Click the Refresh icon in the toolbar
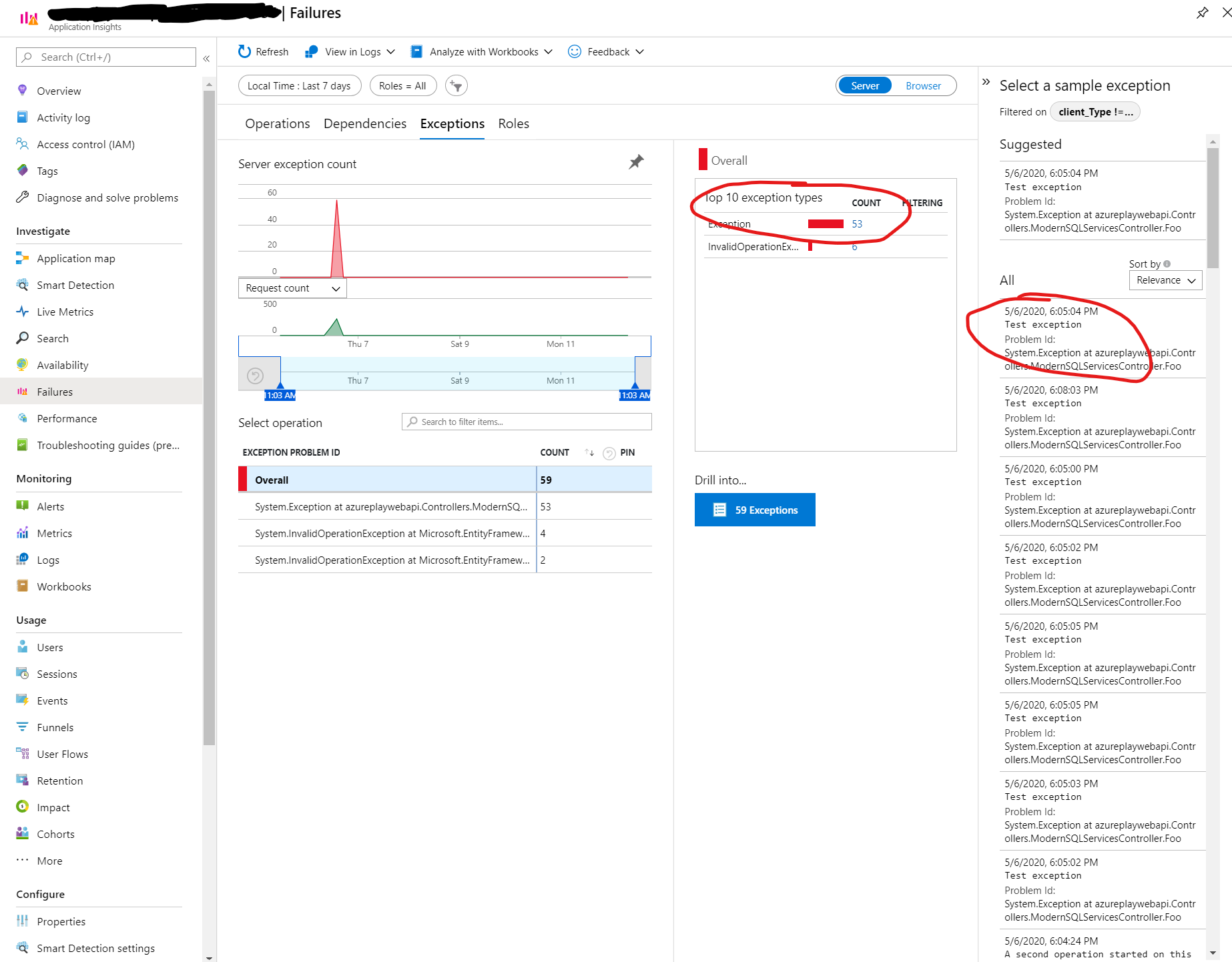The width and height of the screenshot is (1232, 962). pyautogui.click(x=245, y=51)
